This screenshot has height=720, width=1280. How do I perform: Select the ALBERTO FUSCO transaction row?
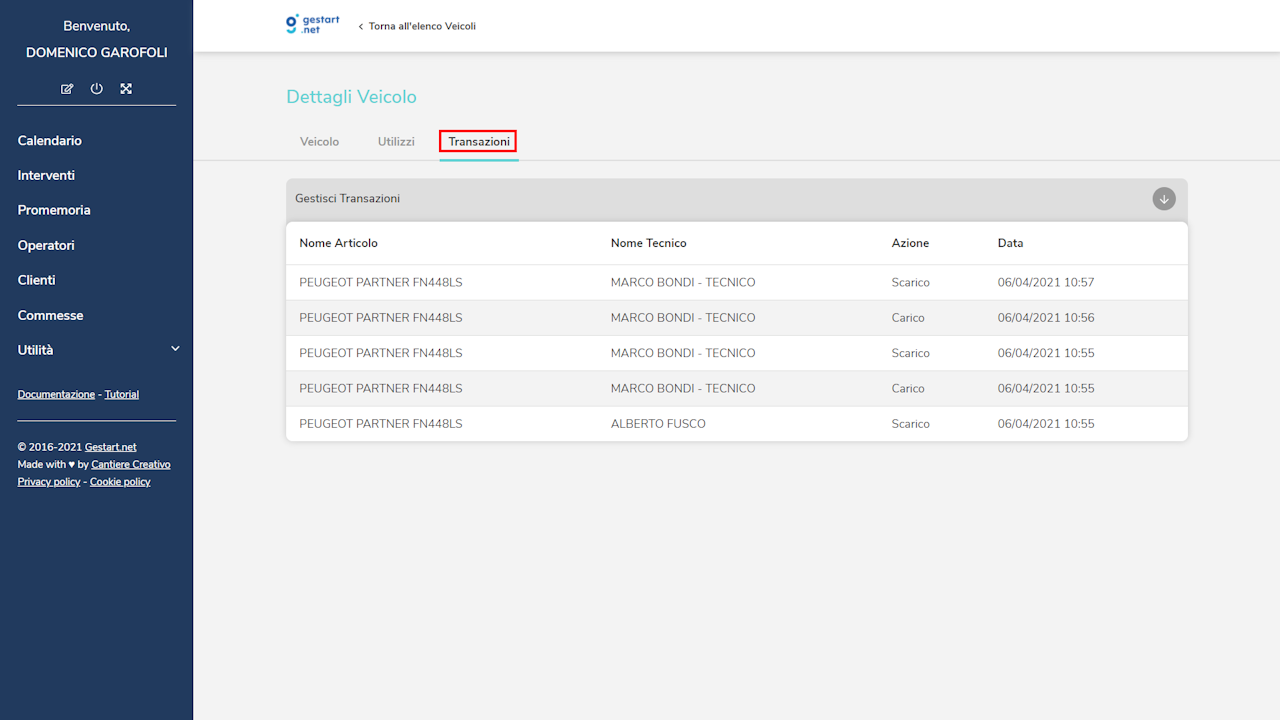pyautogui.click(x=658, y=424)
